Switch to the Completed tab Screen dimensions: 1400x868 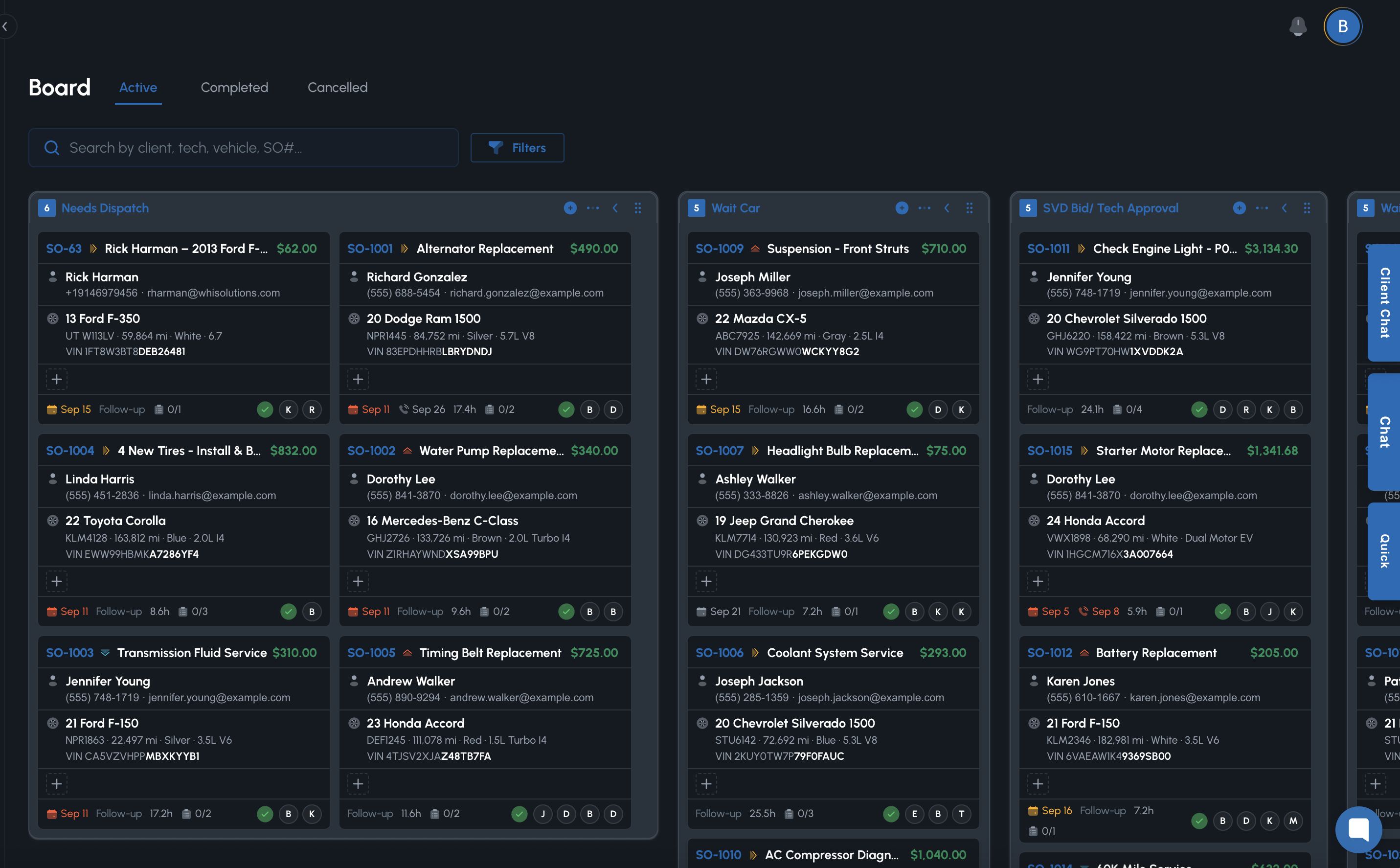tap(234, 87)
